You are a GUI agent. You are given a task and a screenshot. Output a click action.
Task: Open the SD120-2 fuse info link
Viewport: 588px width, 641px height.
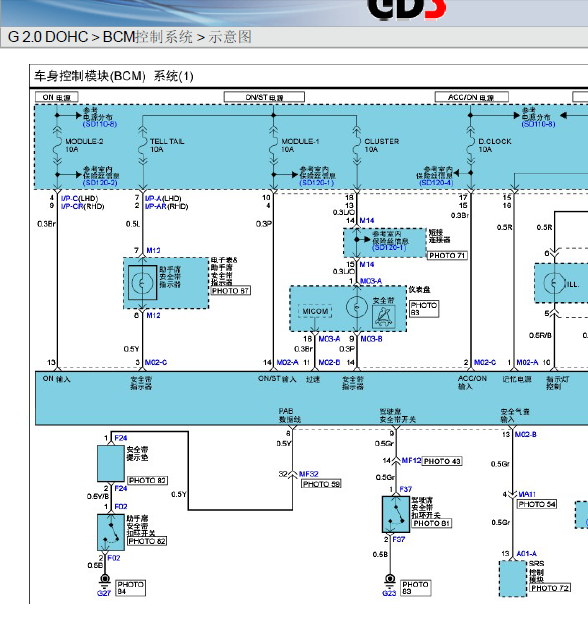[100, 182]
